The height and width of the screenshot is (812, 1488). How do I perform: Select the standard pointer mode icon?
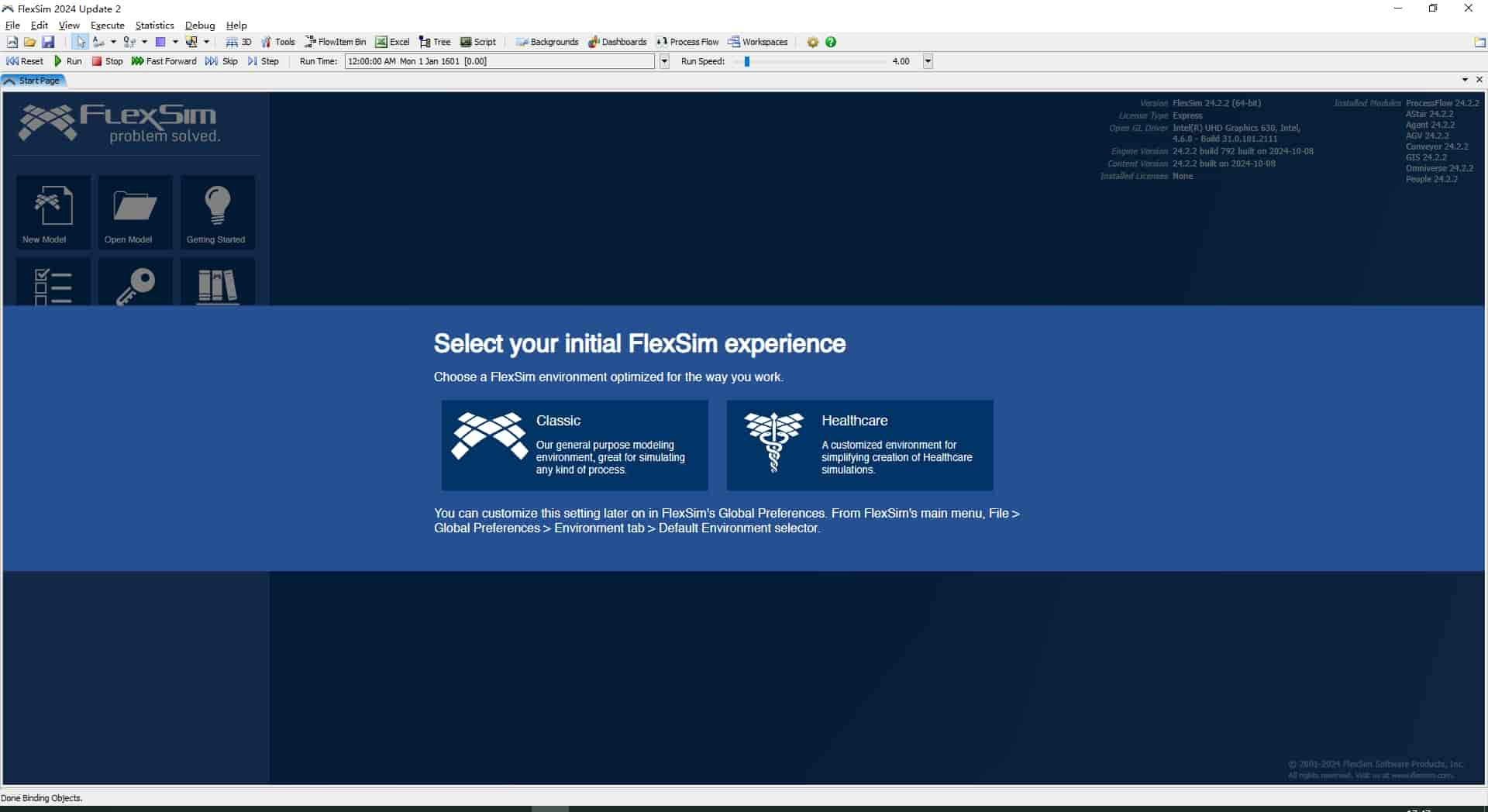click(81, 42)
